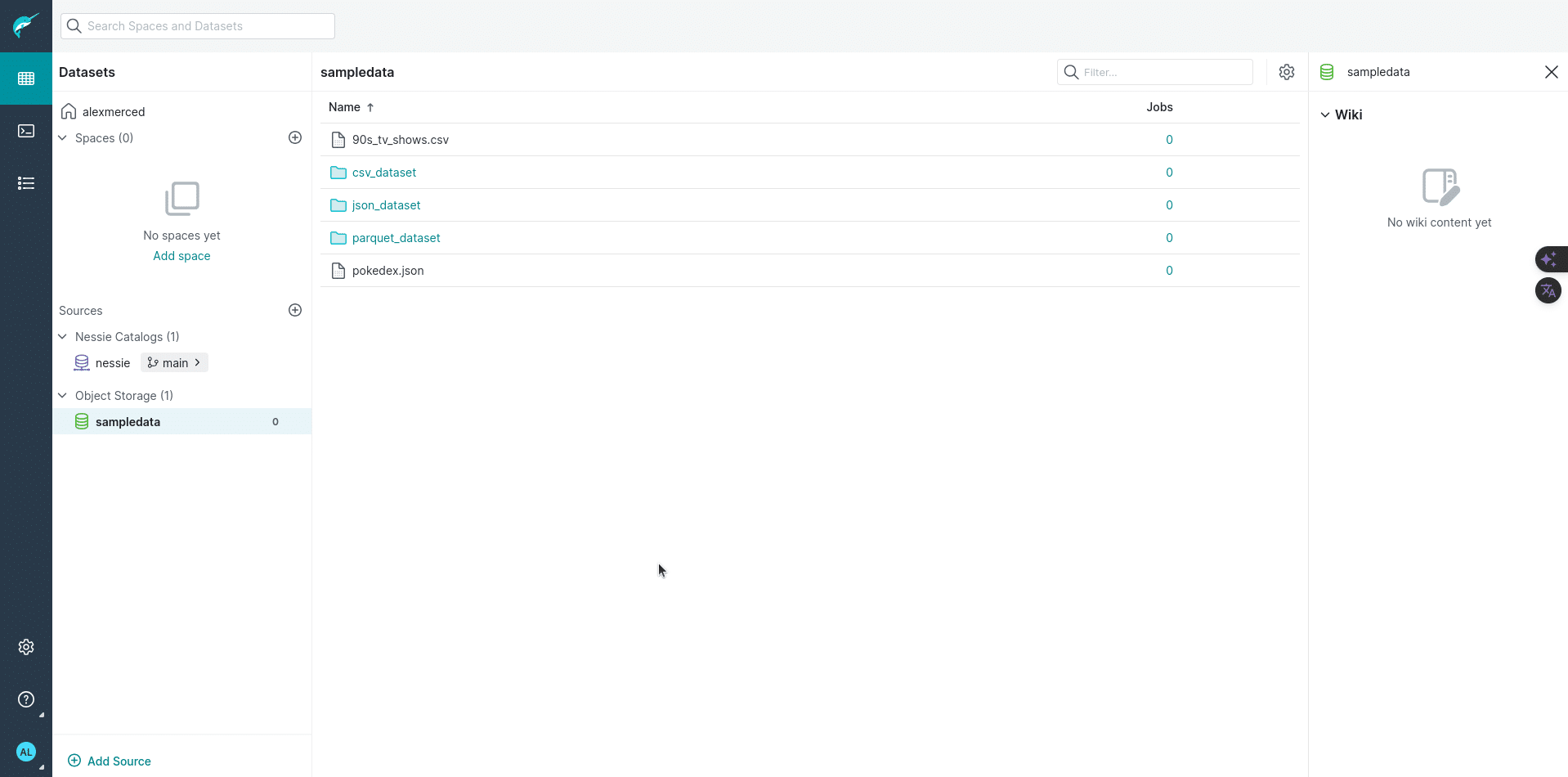This screenshot has height=777, width=1568.
Task: Click the add Space plus icon
Action: click(295, 137)
